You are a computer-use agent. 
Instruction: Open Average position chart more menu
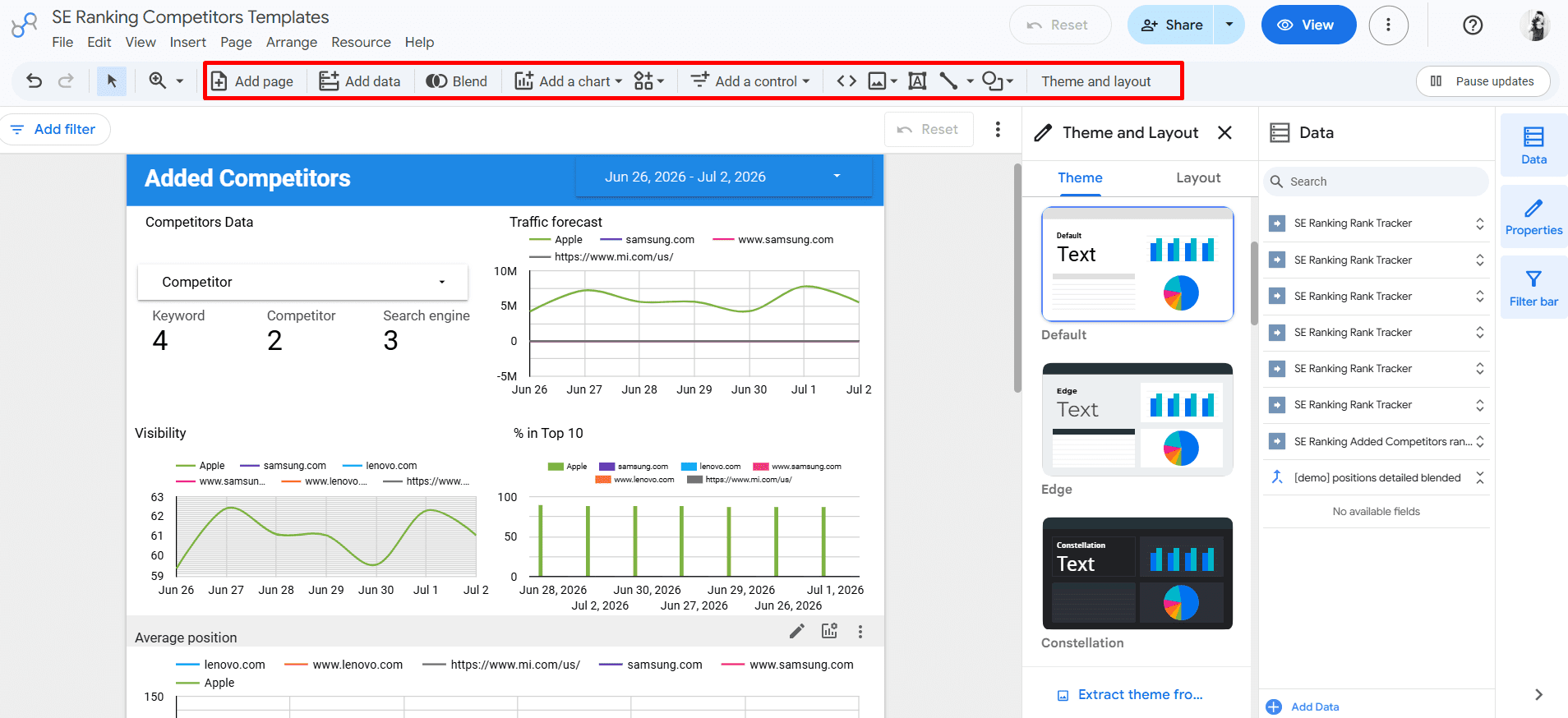[860, 631]
